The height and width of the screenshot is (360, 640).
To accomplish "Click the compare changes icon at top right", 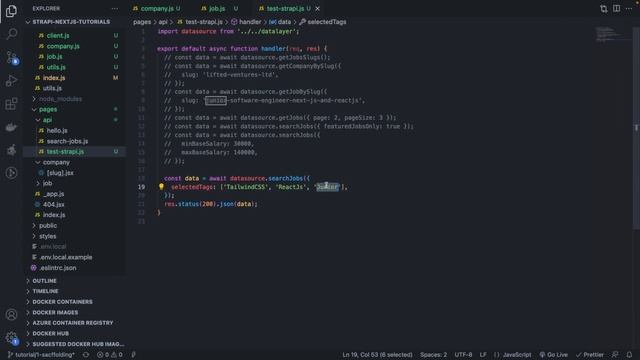I will 603,9.
